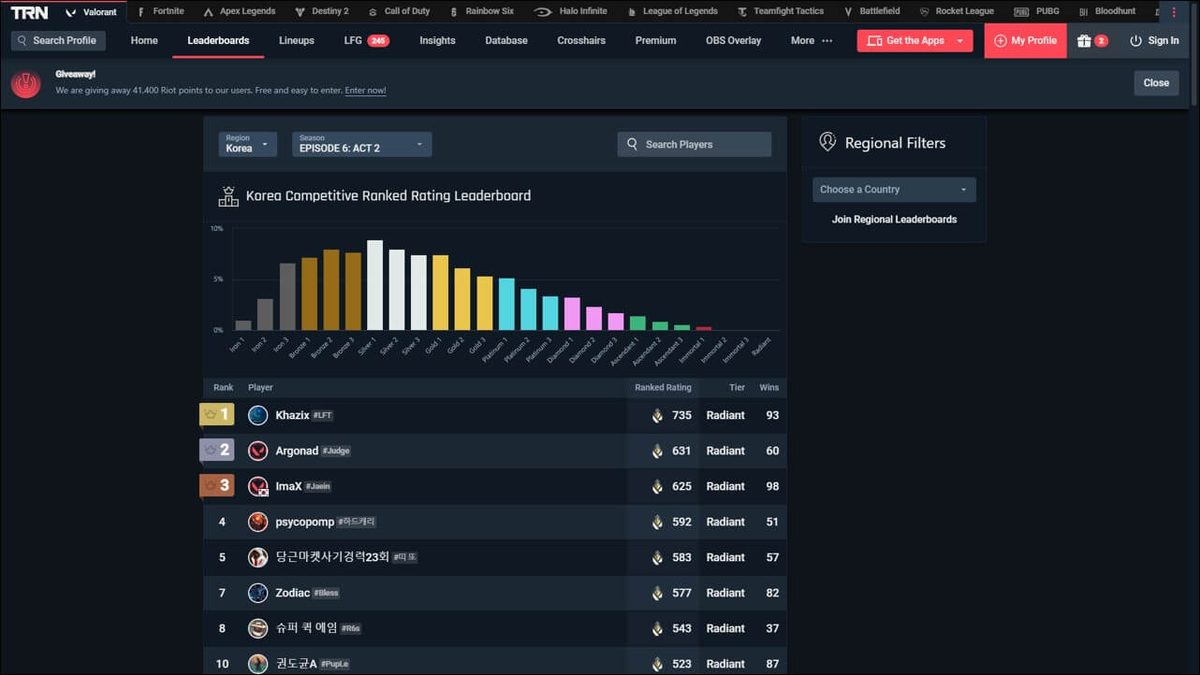
Task: Open the LFG navigation item
Action: click(366, 41)
